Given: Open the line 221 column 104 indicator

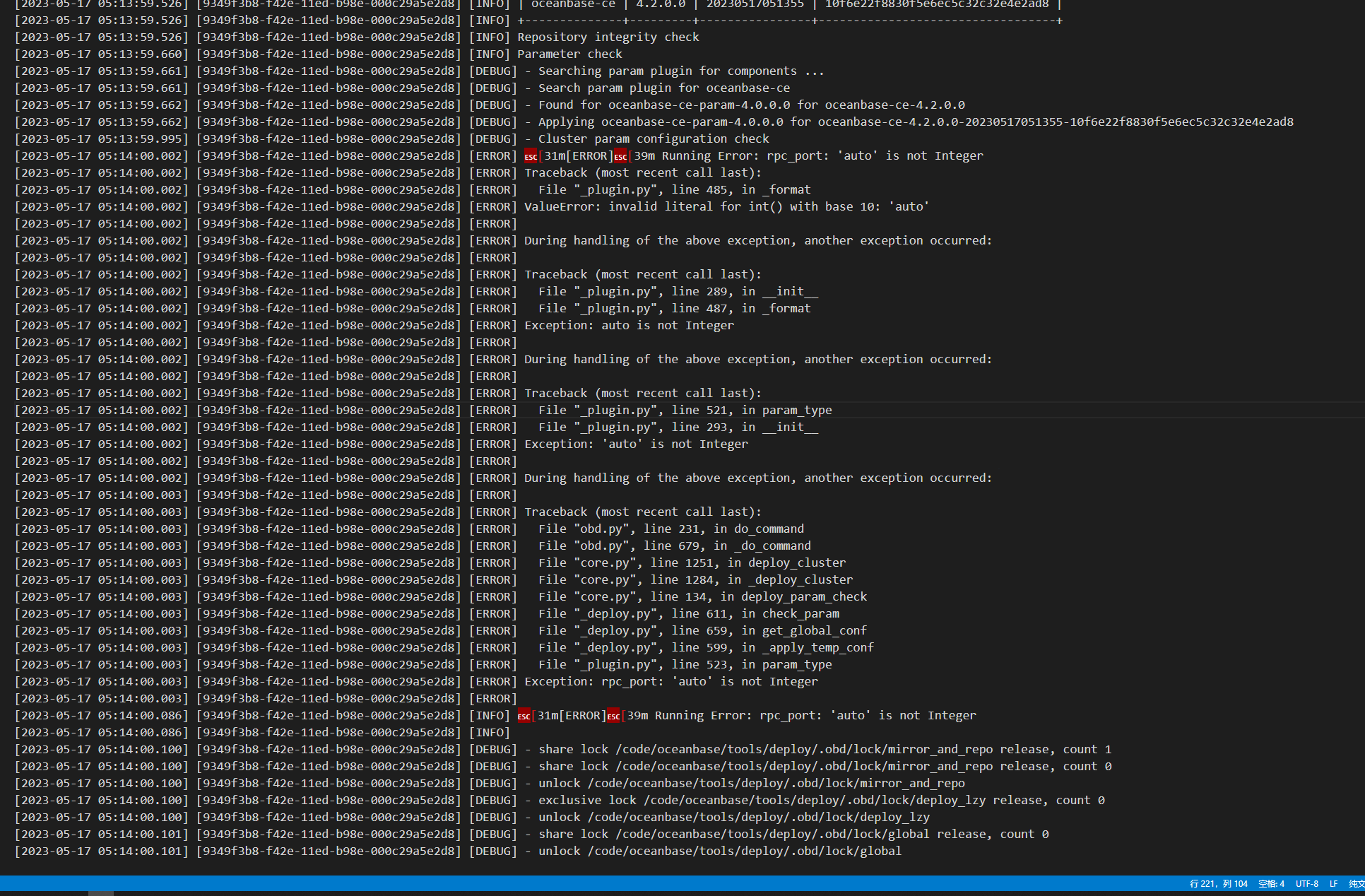Looking at the screenshot, I should tap(1218, 883).
